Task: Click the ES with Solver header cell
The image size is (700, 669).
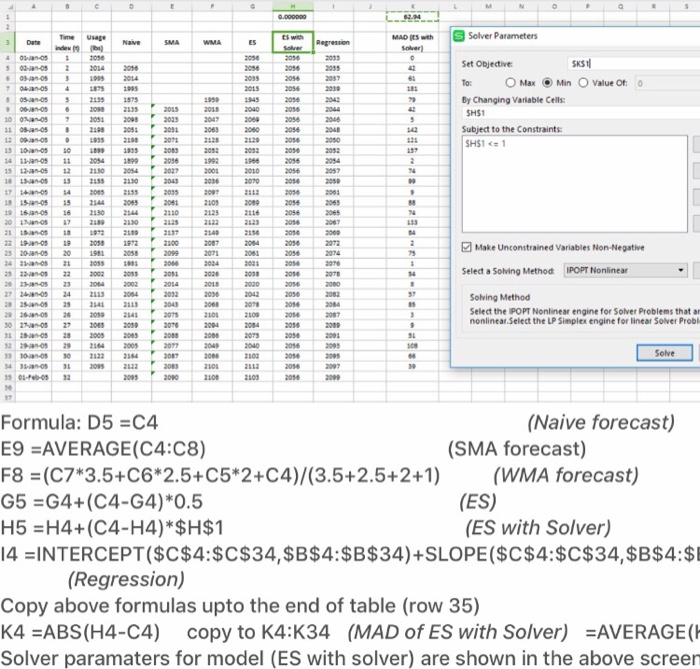Action: coord(292,42)
